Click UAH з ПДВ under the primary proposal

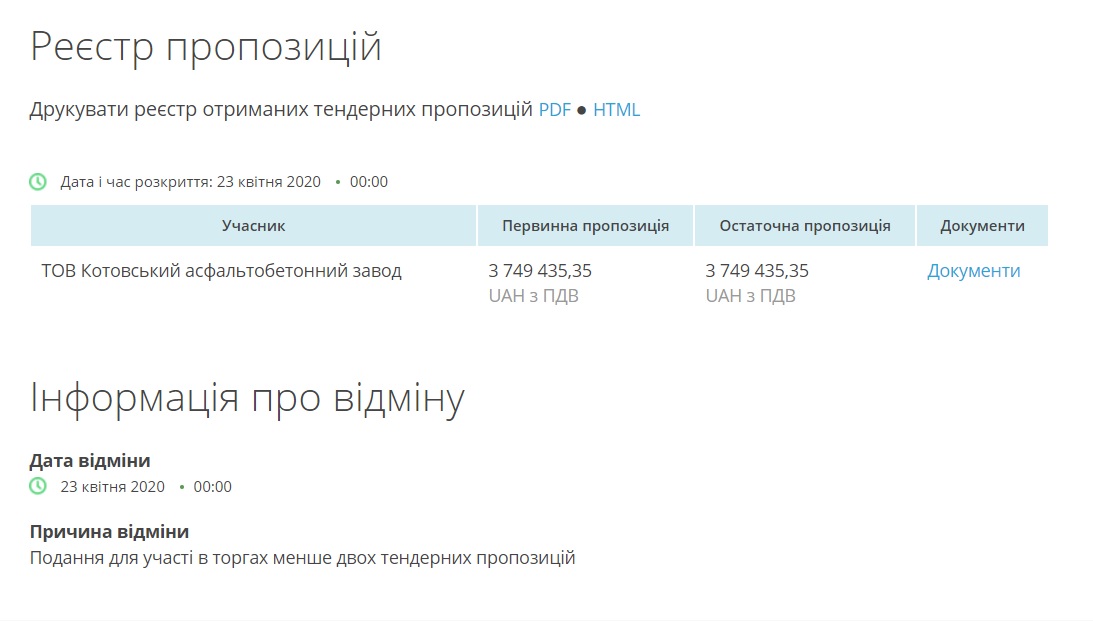click(533, 296)
